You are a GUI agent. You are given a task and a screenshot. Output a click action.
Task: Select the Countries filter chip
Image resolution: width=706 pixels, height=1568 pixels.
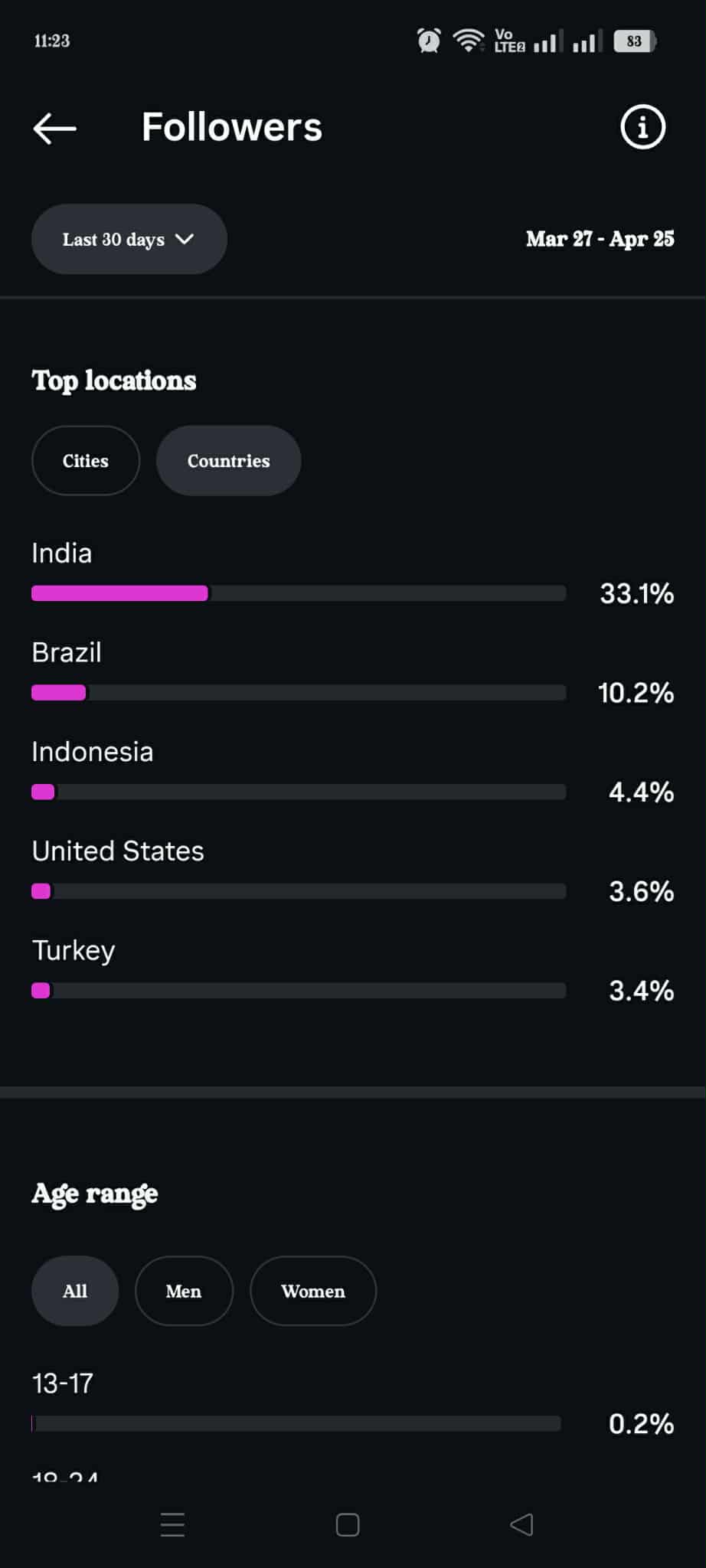(x=228, y=461)
